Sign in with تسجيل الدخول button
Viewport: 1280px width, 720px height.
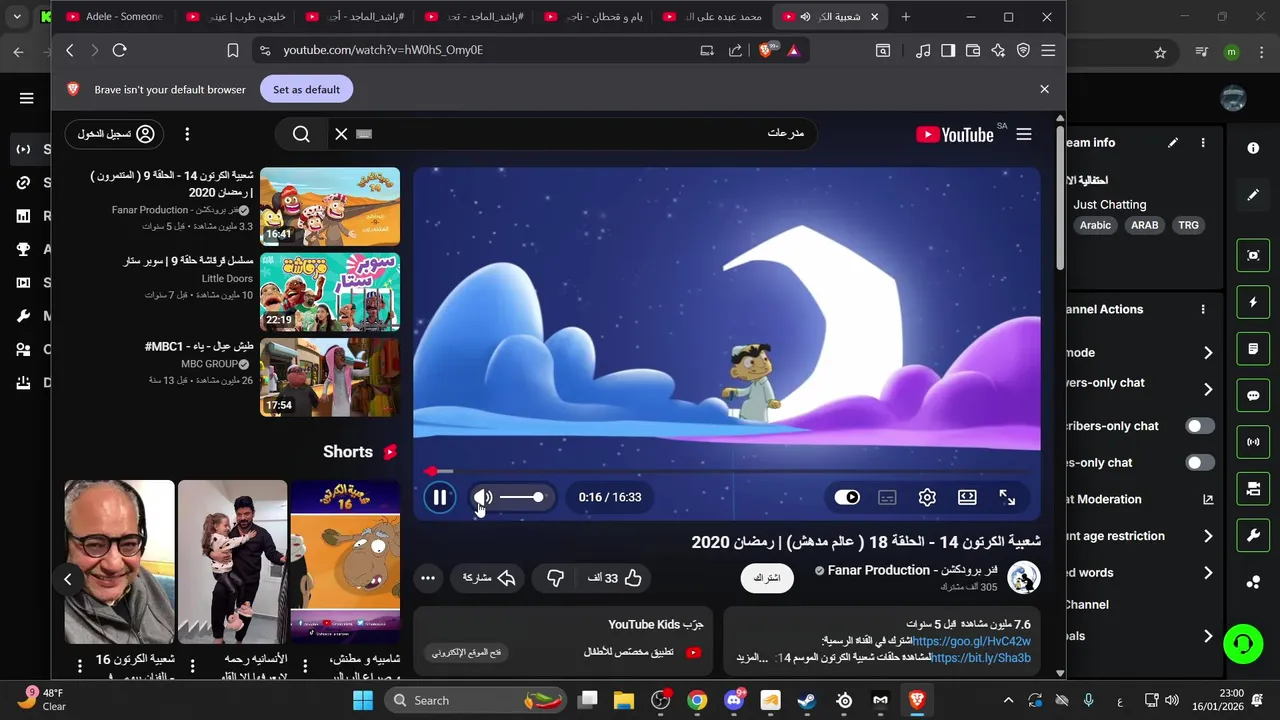(115, 134)
